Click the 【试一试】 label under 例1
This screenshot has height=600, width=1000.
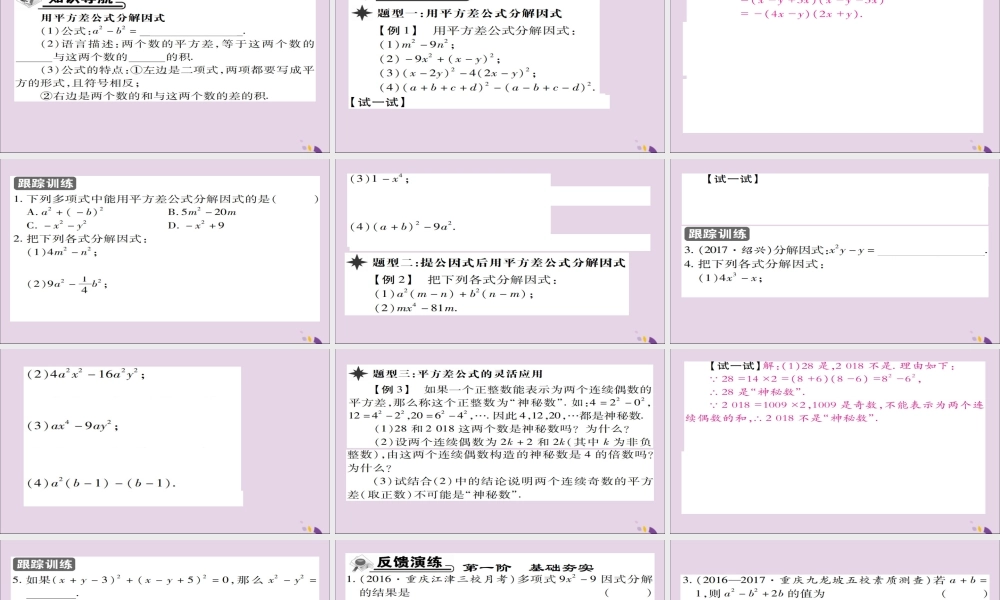pyautogui.click(x=378, y=102)
